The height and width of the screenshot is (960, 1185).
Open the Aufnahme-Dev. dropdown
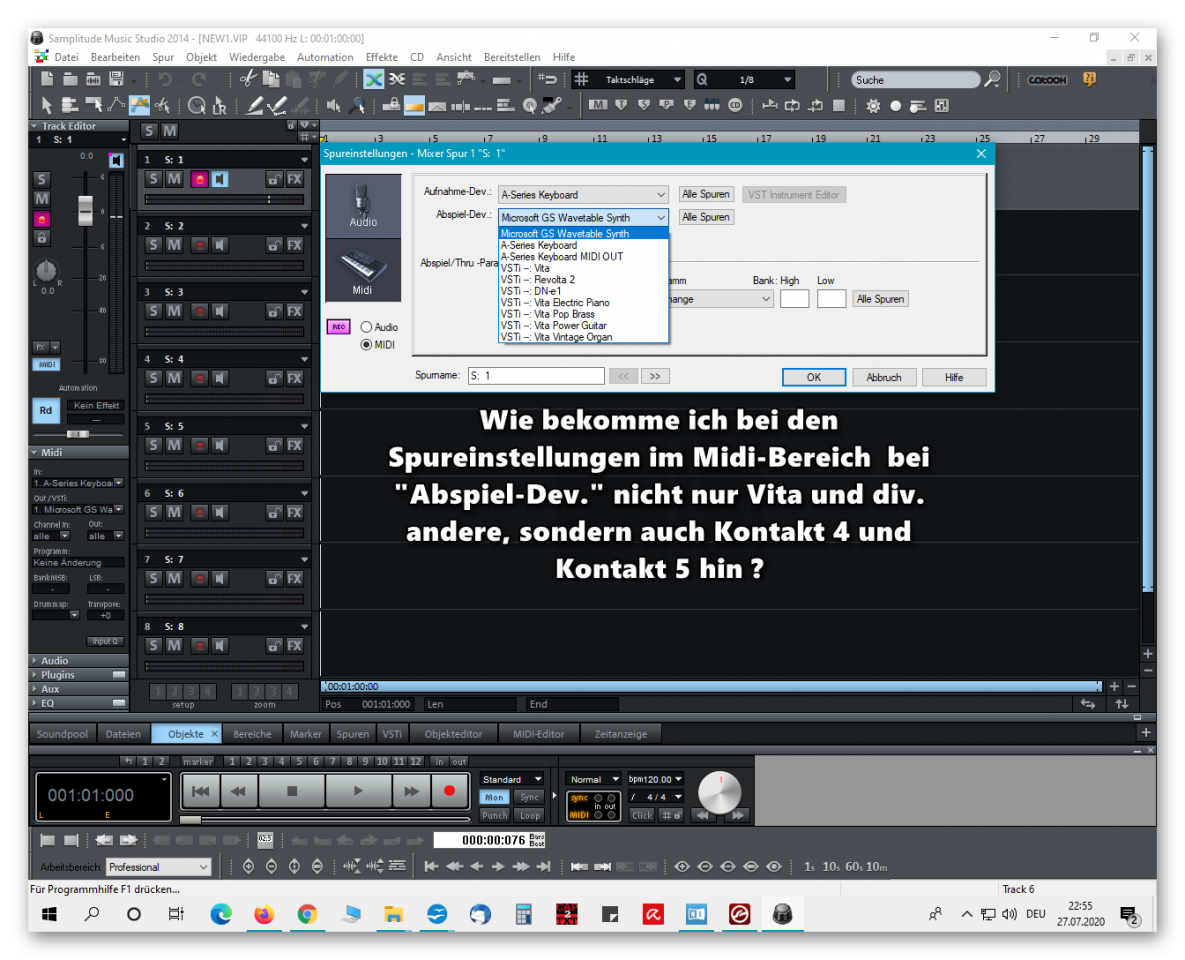[x=583, y=195]
